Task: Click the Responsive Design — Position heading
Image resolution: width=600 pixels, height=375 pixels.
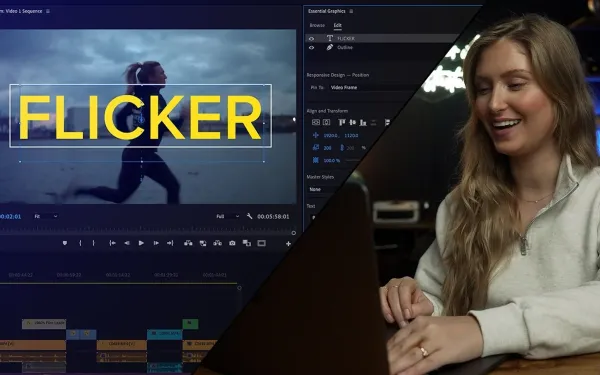Action: tap(338, 75)
